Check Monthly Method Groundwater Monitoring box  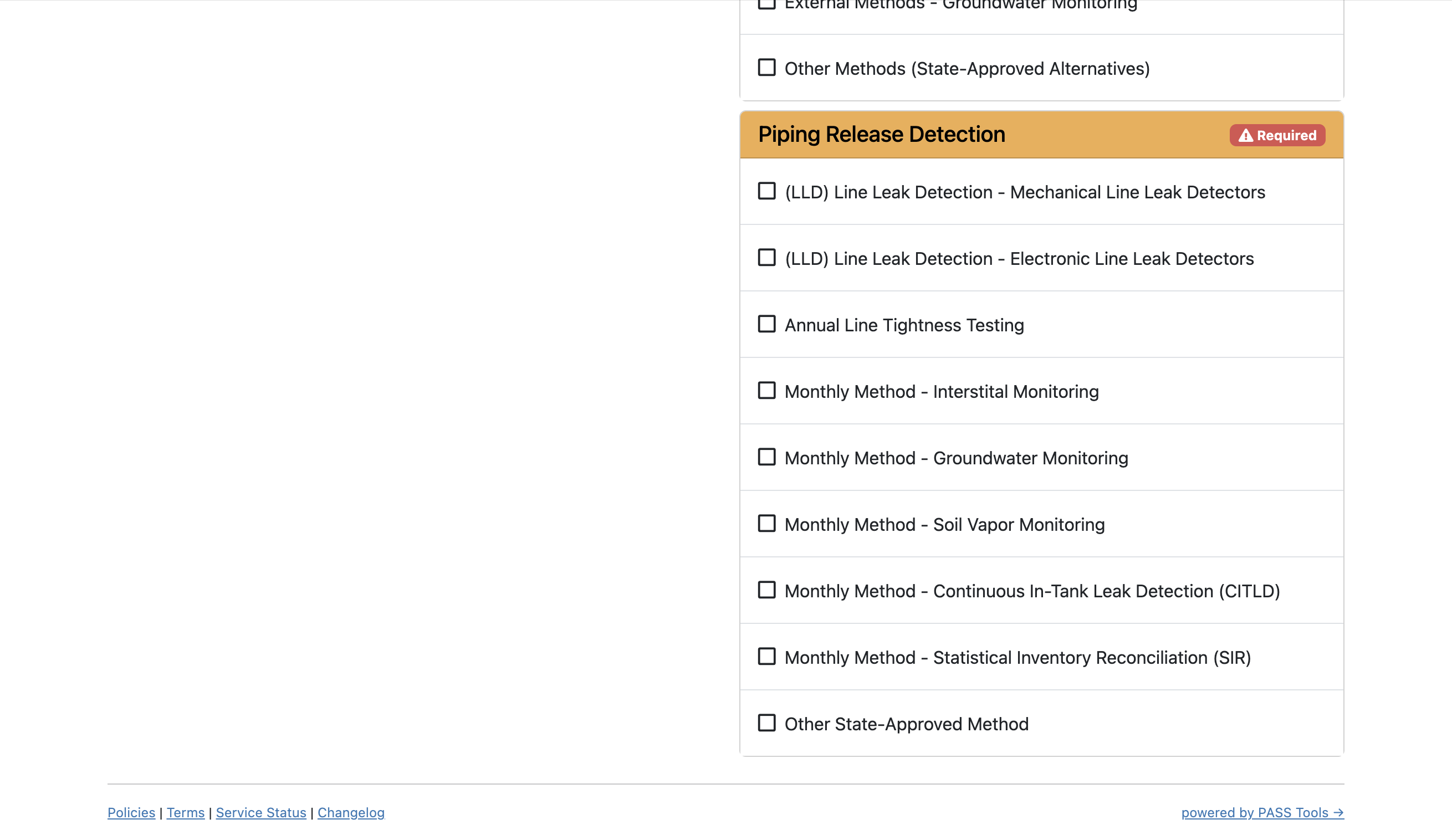point(766,458)
